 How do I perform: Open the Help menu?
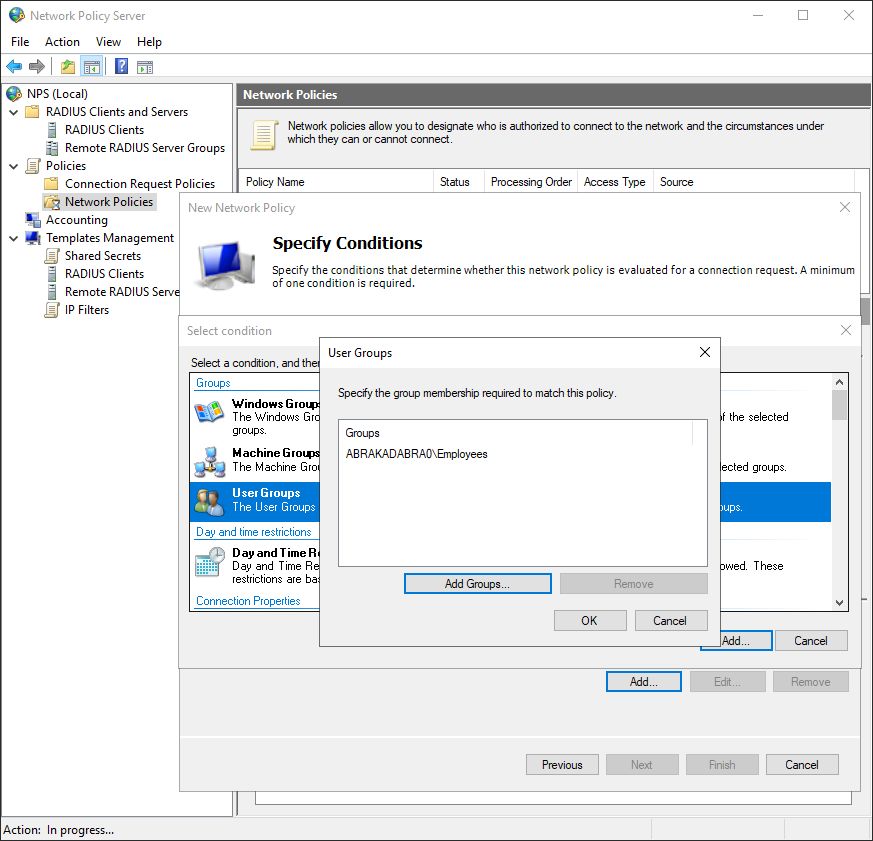click(149, 42)
